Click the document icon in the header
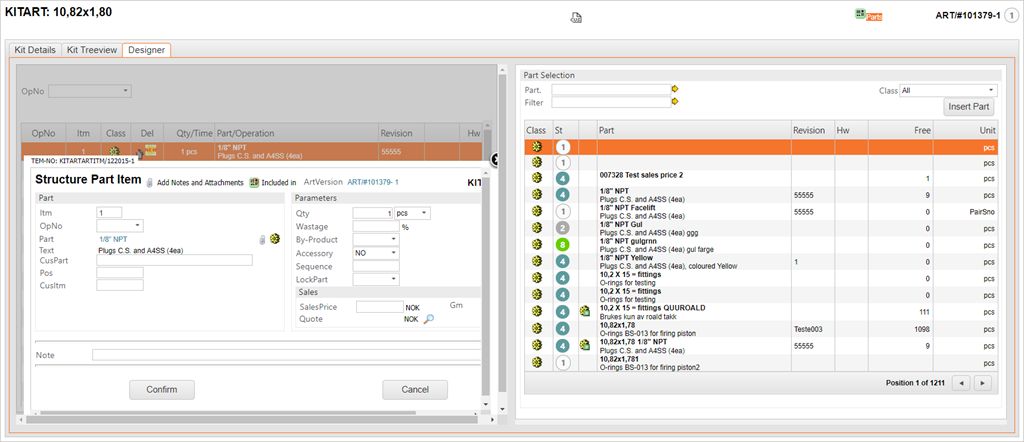Viewport: 1024px width, 442px height. coord(576,17)
